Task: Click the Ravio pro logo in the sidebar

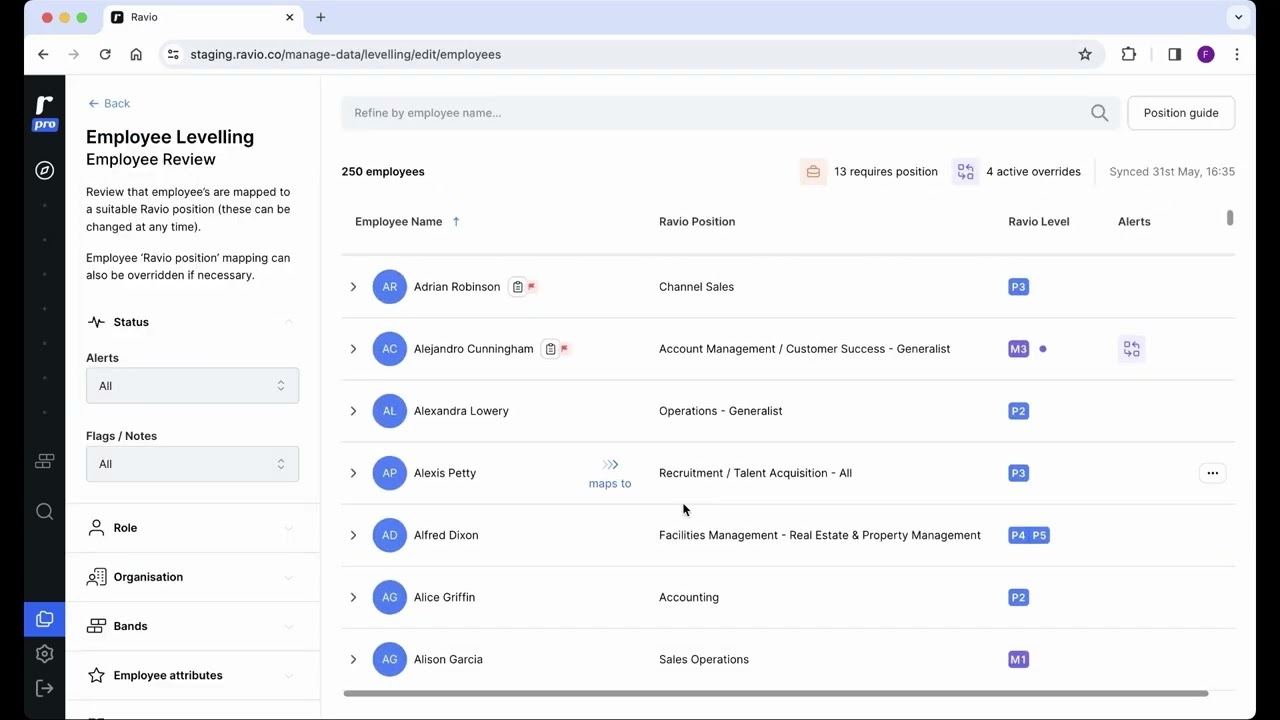Action: tap(44, 113)
